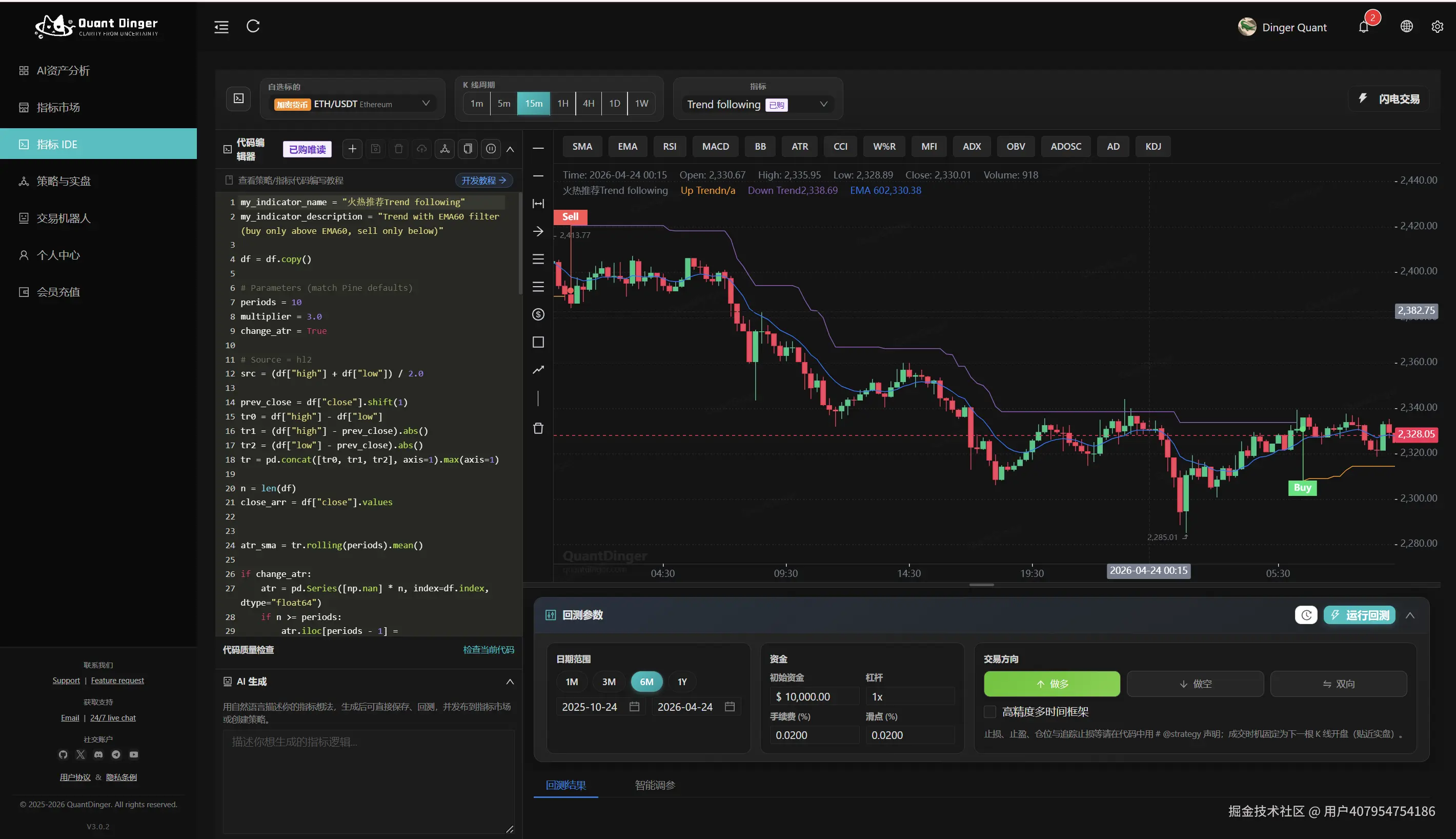Collapse the AI 生成 panel
Viewport: 1456px width, 839px height.
(x=510, y=682)
